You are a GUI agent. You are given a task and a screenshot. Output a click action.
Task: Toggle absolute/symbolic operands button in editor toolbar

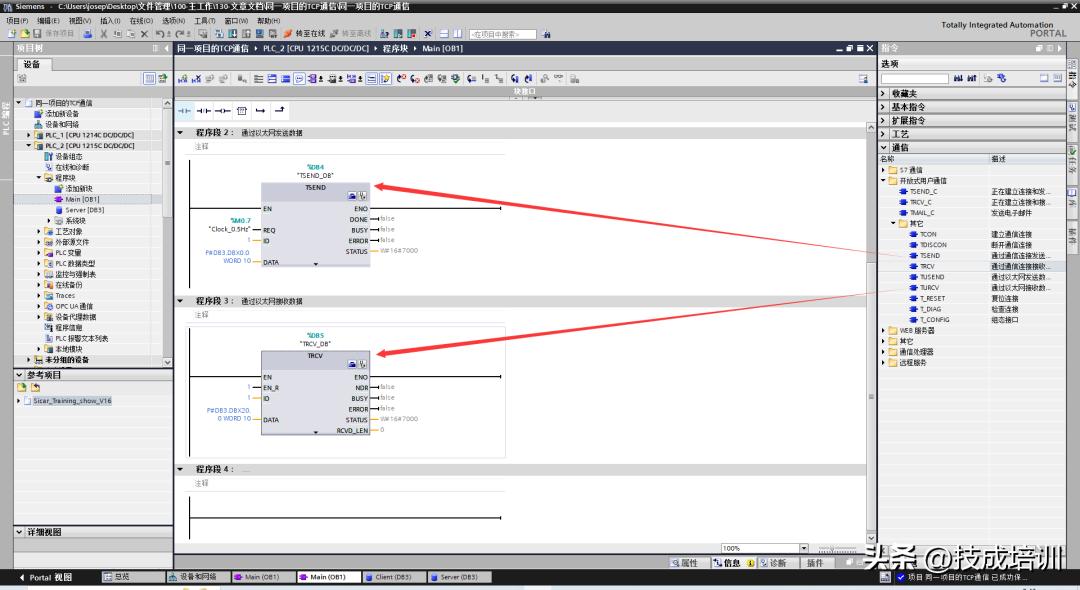[313, 79]
